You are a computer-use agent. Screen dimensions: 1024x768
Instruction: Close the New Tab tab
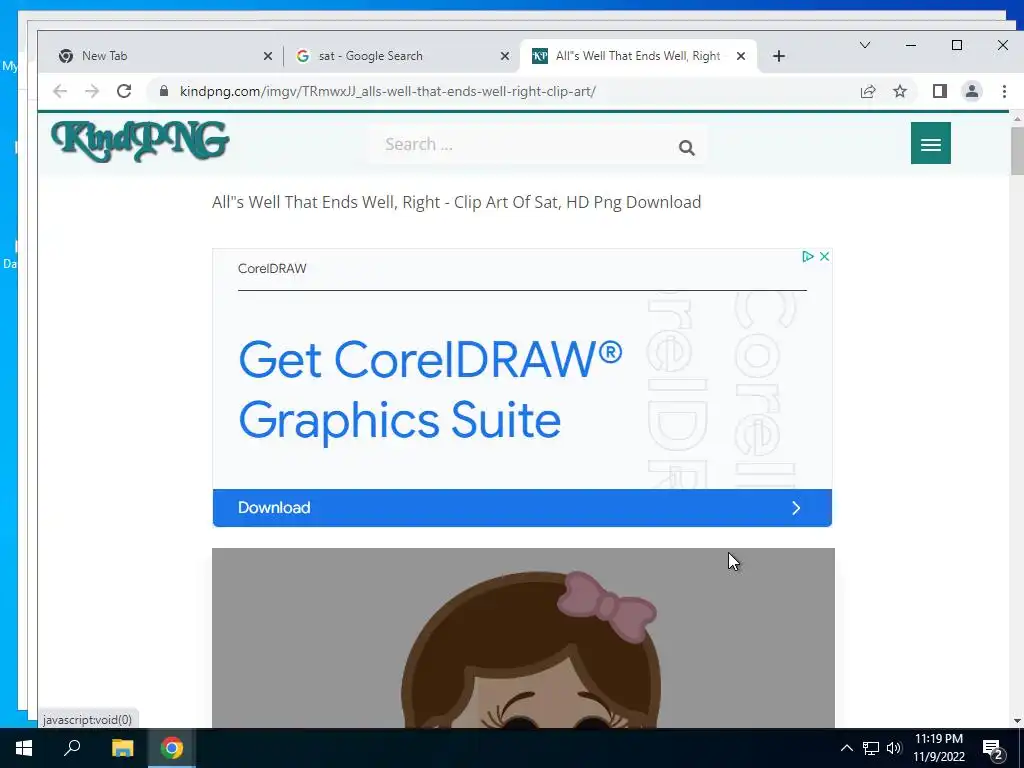[x=268, y=56]
